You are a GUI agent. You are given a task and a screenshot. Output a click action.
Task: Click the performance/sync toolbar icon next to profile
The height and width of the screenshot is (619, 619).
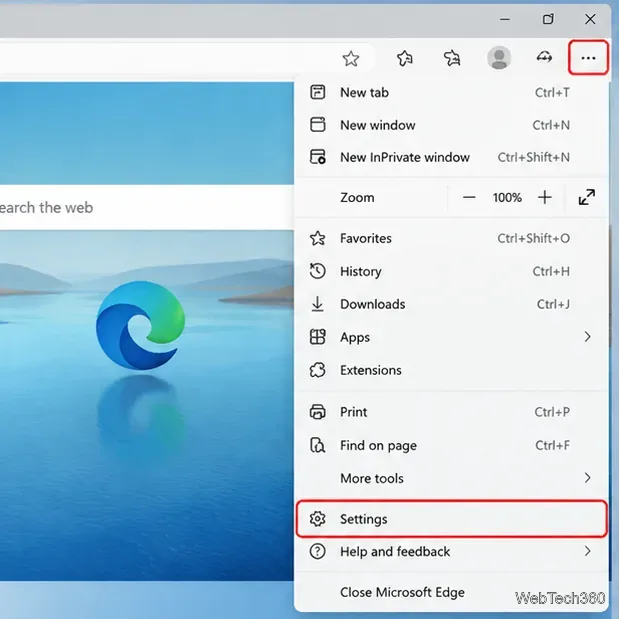coord(544,58)
